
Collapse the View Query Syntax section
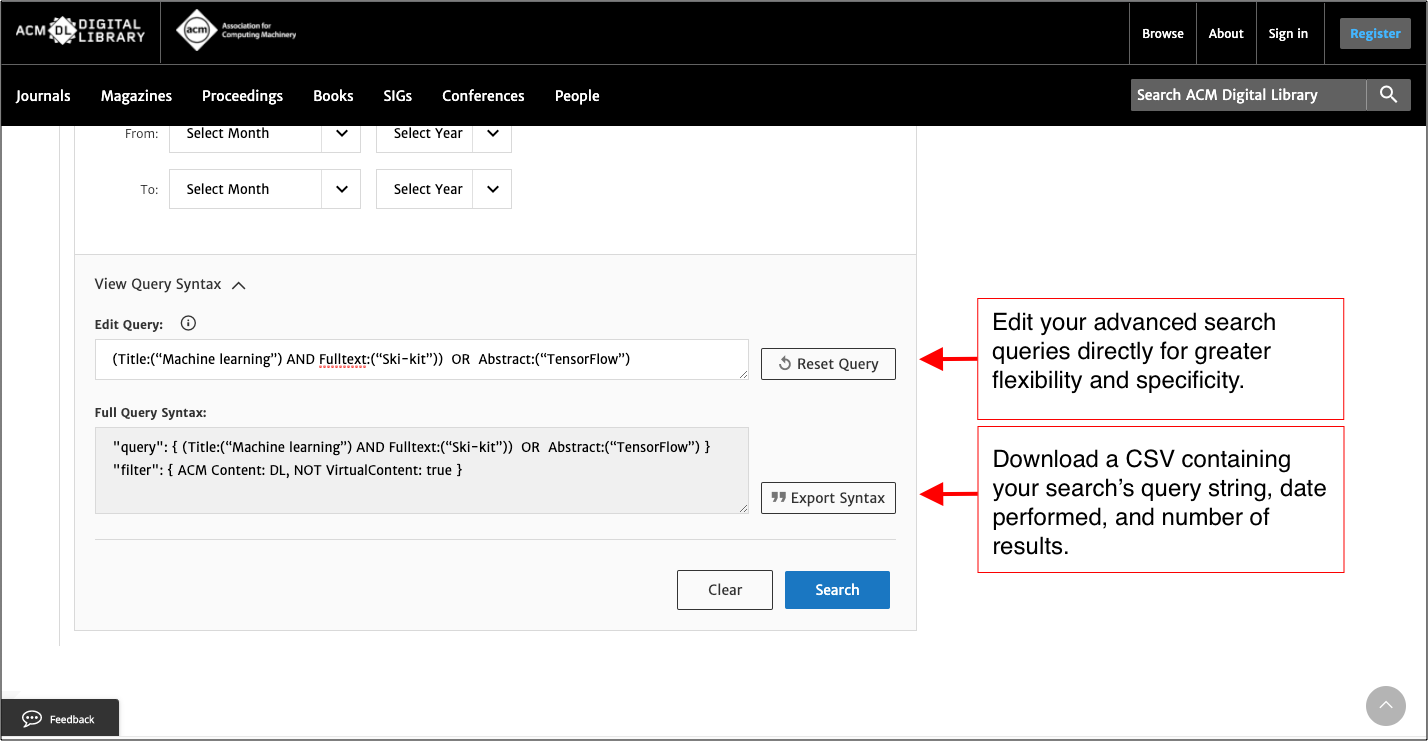coord(238,284)
